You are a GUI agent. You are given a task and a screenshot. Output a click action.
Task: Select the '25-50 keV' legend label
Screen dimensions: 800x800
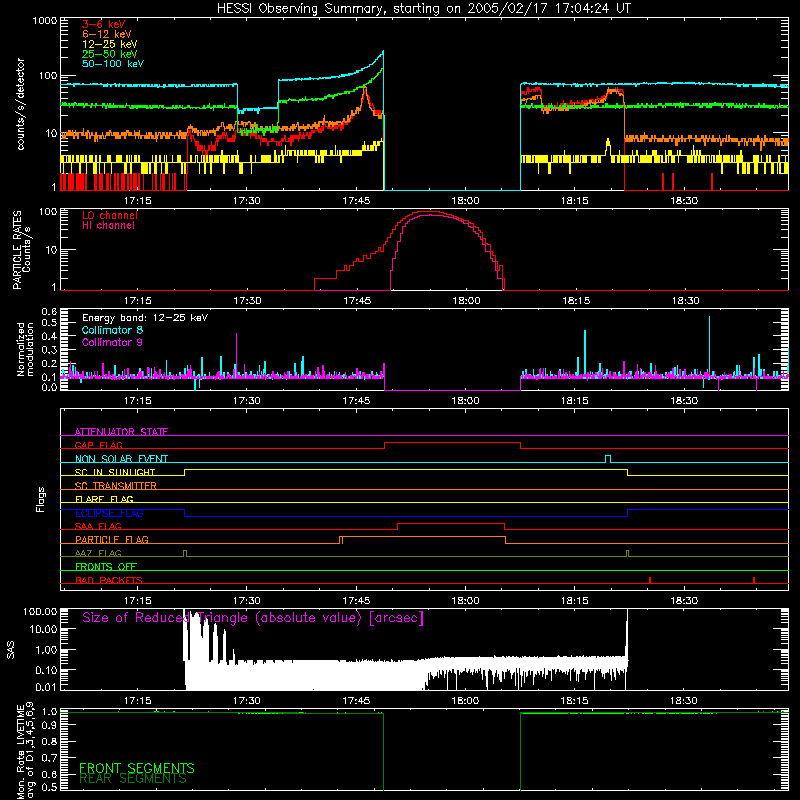(x=110, y=54)
